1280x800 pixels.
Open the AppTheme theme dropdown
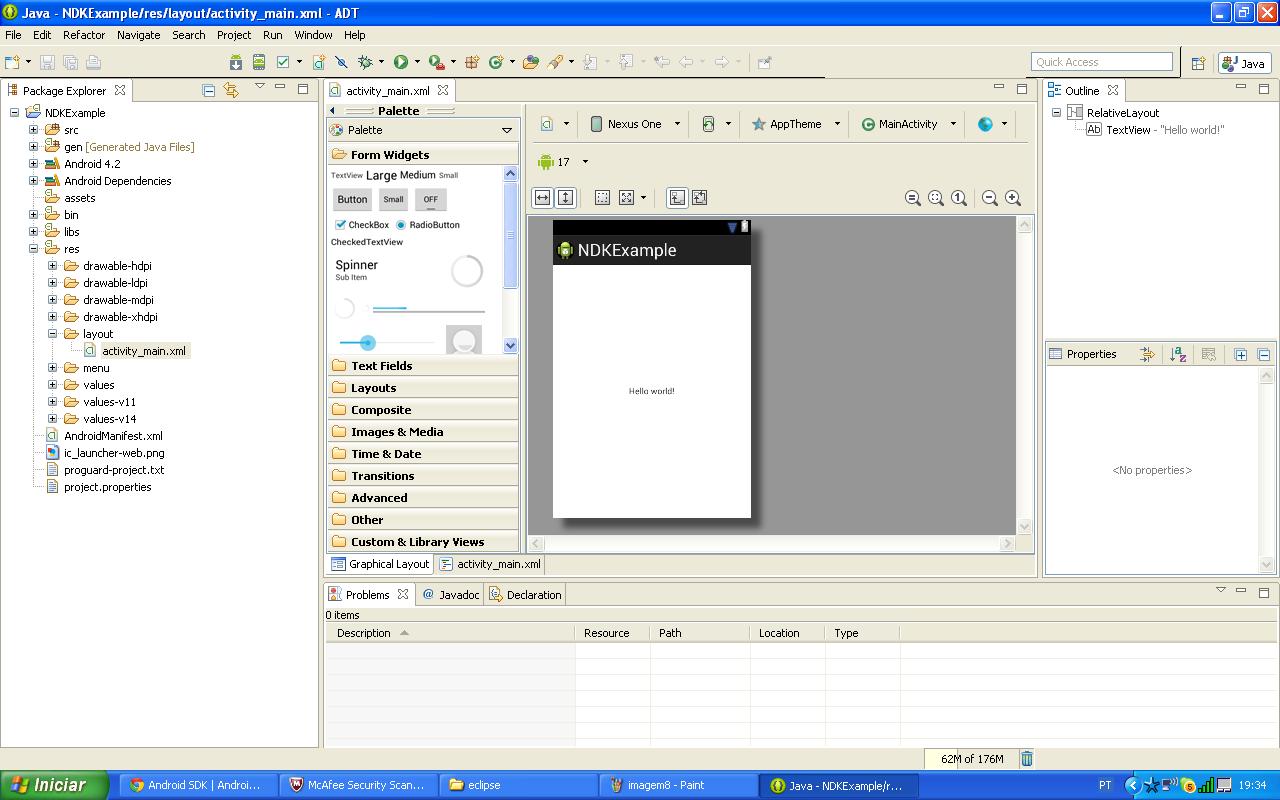click(796, 124)
